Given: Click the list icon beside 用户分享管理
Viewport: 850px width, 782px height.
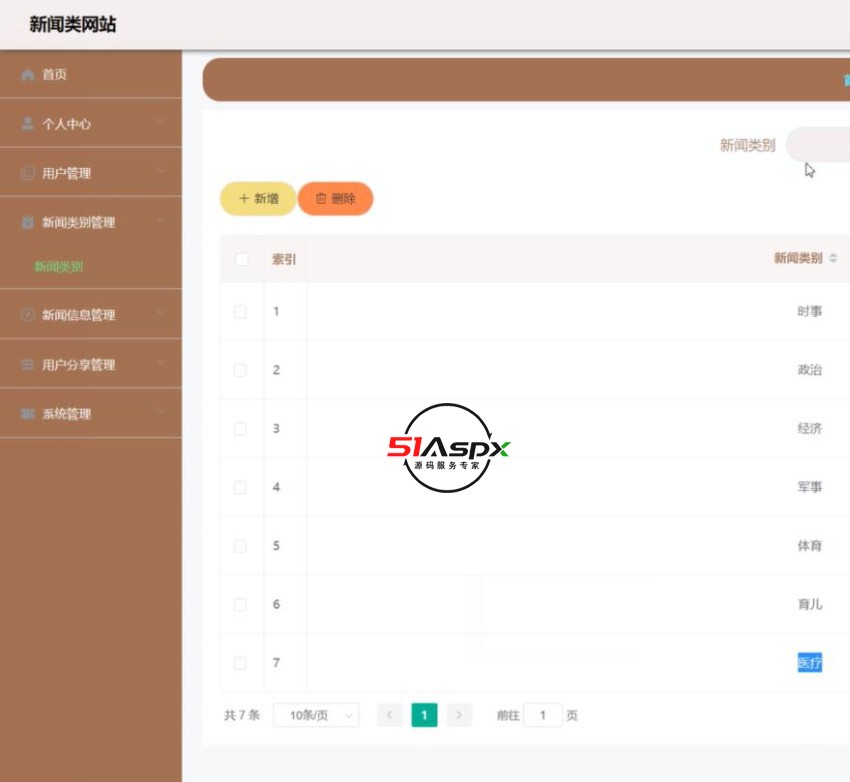Looking at the screenshot, I should click(25, 363).
